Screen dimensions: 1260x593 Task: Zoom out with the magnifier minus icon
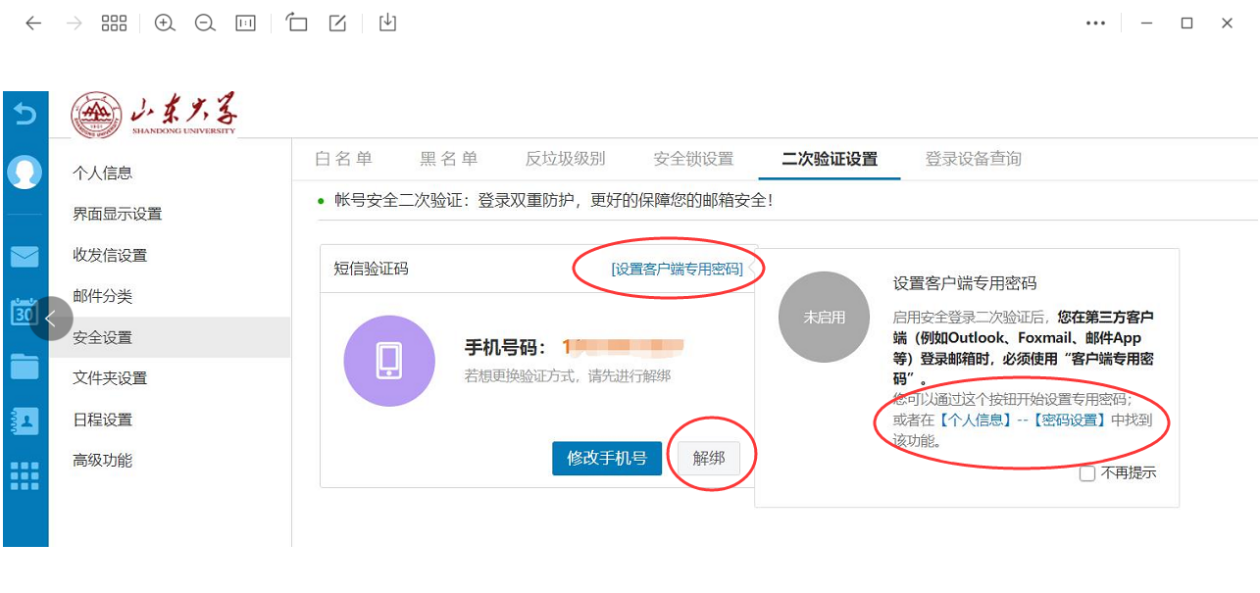click(x=205, y=23)
